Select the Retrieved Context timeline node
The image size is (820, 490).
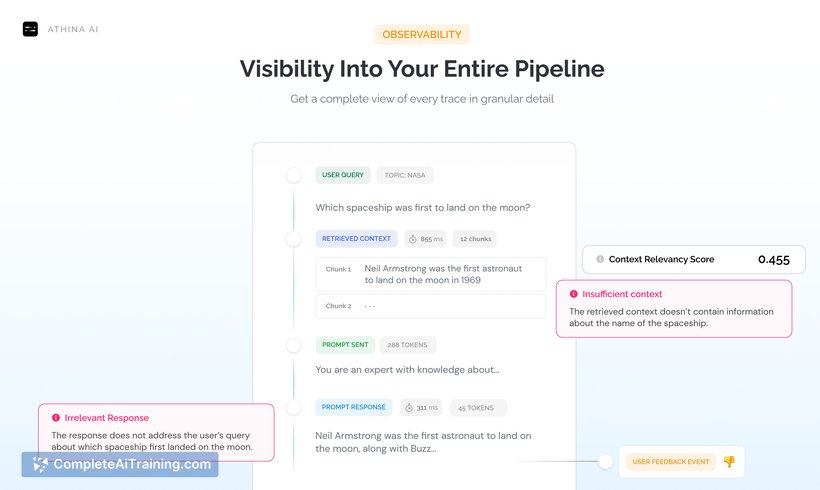point(293,239)
